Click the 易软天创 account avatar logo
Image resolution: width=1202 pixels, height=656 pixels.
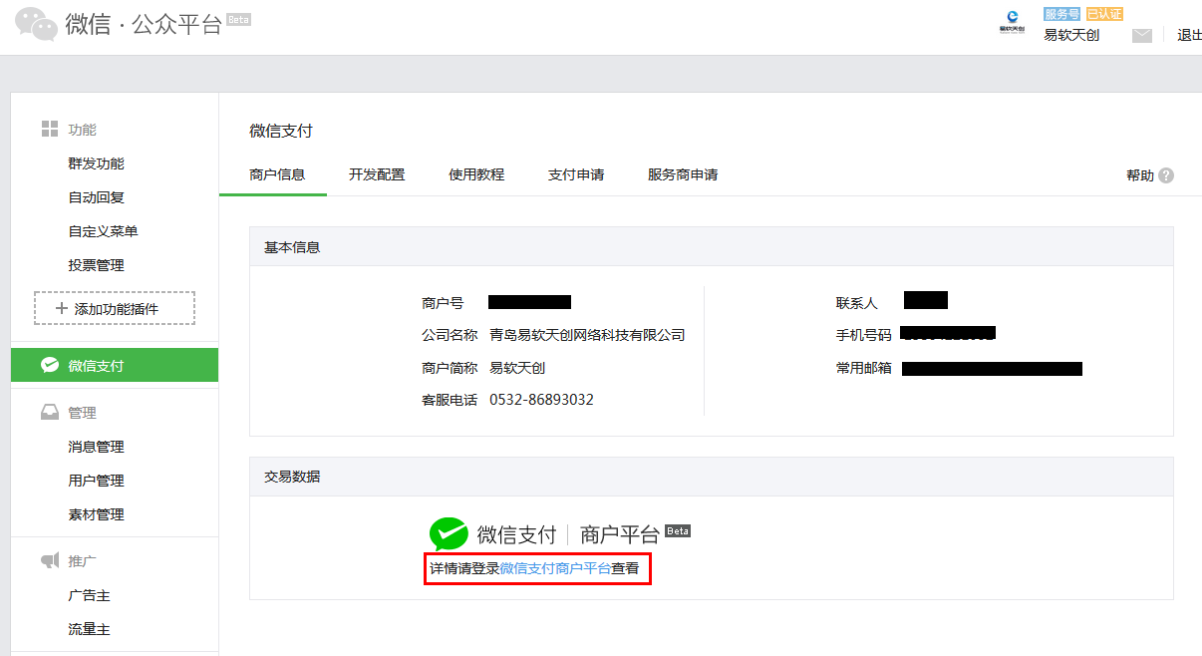click(1012, 23)
